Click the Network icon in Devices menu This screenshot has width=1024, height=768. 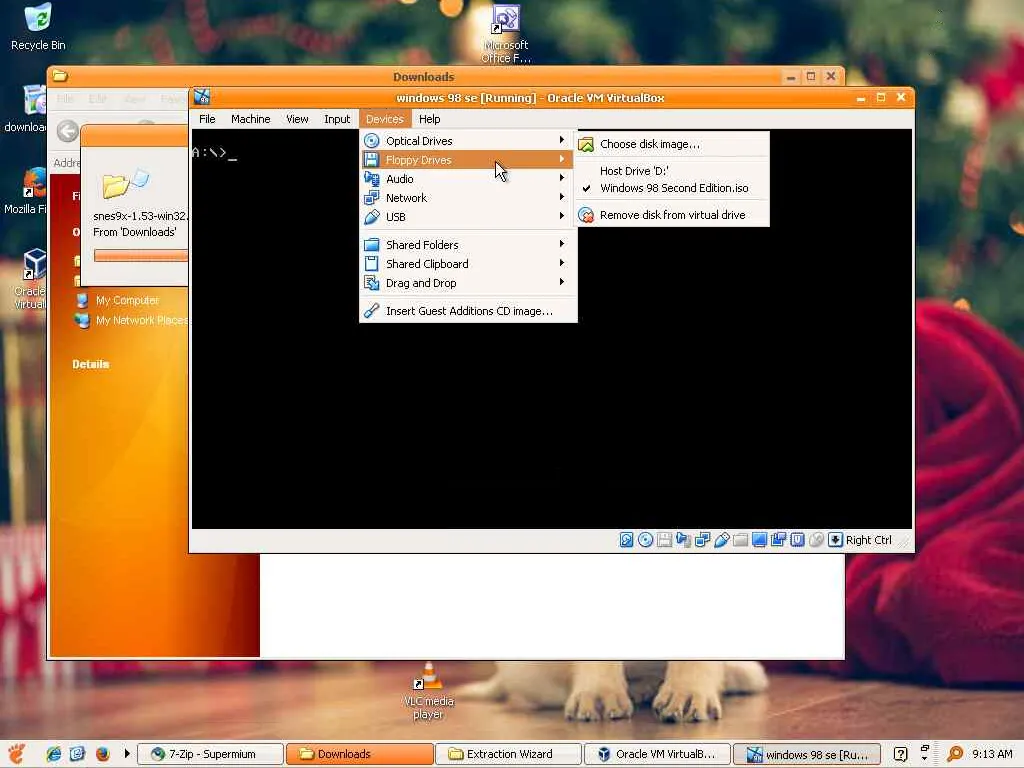click(x=372, y=197)
